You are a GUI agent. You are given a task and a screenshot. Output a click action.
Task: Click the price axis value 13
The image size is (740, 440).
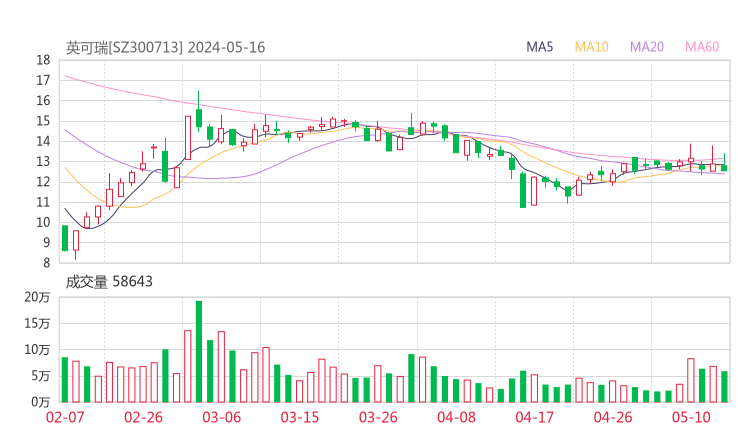[43, 161]
